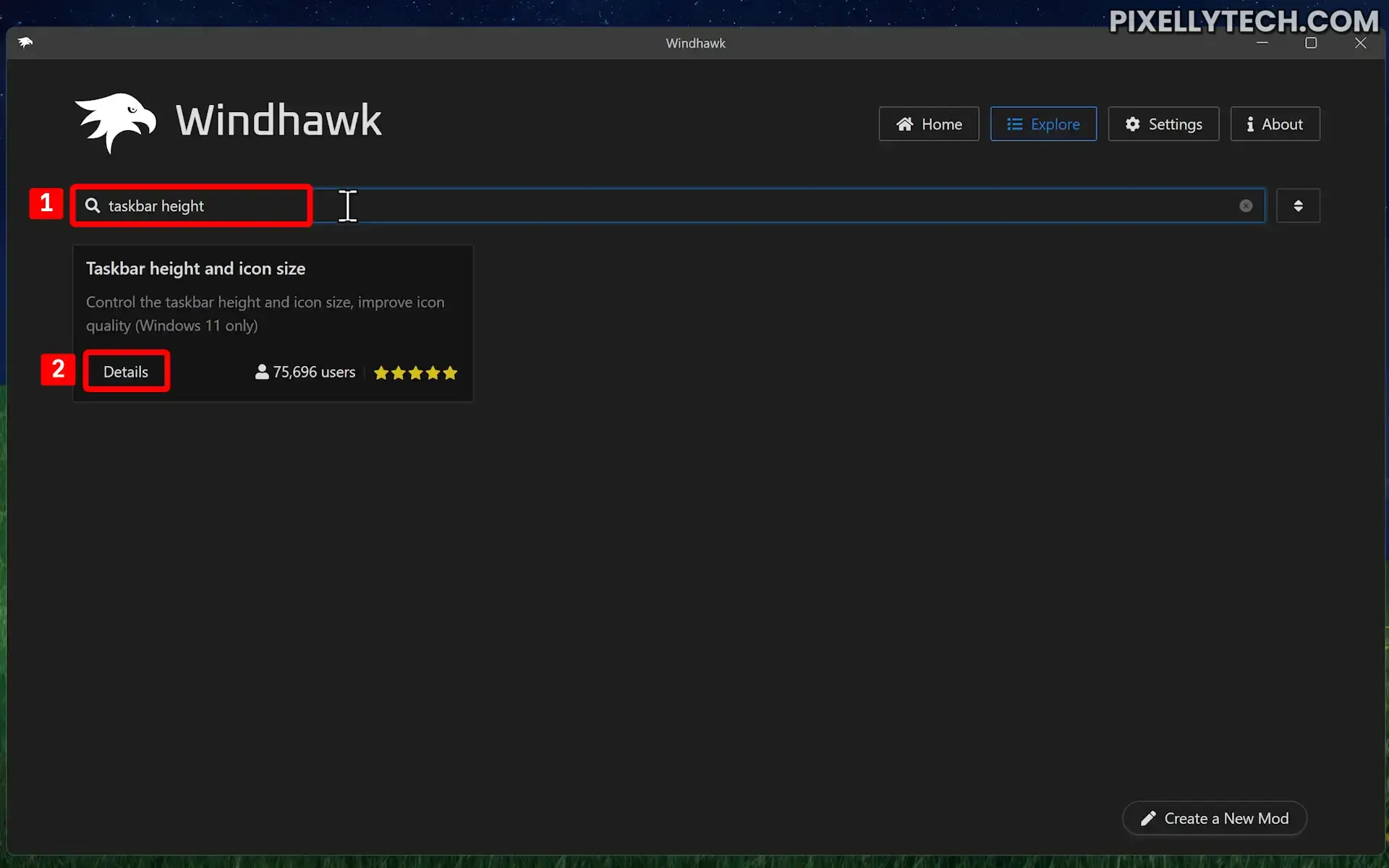Viewport: 1389px width, 868px height.
Task: Open the sort order dropdown
Action: 1298,205
